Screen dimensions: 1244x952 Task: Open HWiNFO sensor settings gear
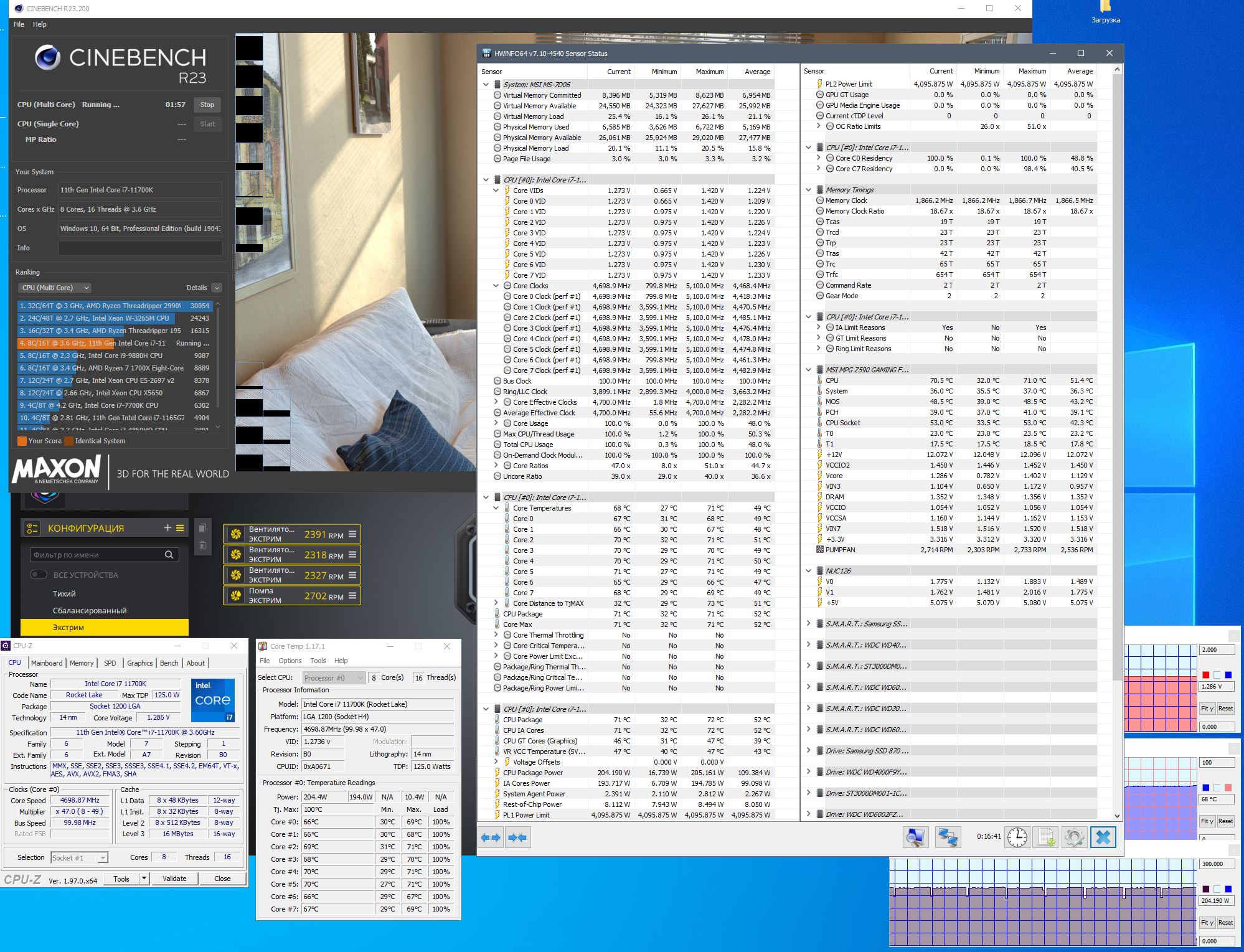pyautogui.click(x=1074, y=837)
